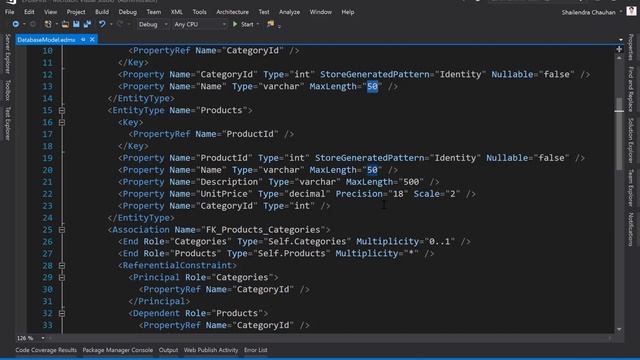Viewport: 640px width, 360px height.
Task: Click the New Project toolbar icon
Action: click(48, 24)
